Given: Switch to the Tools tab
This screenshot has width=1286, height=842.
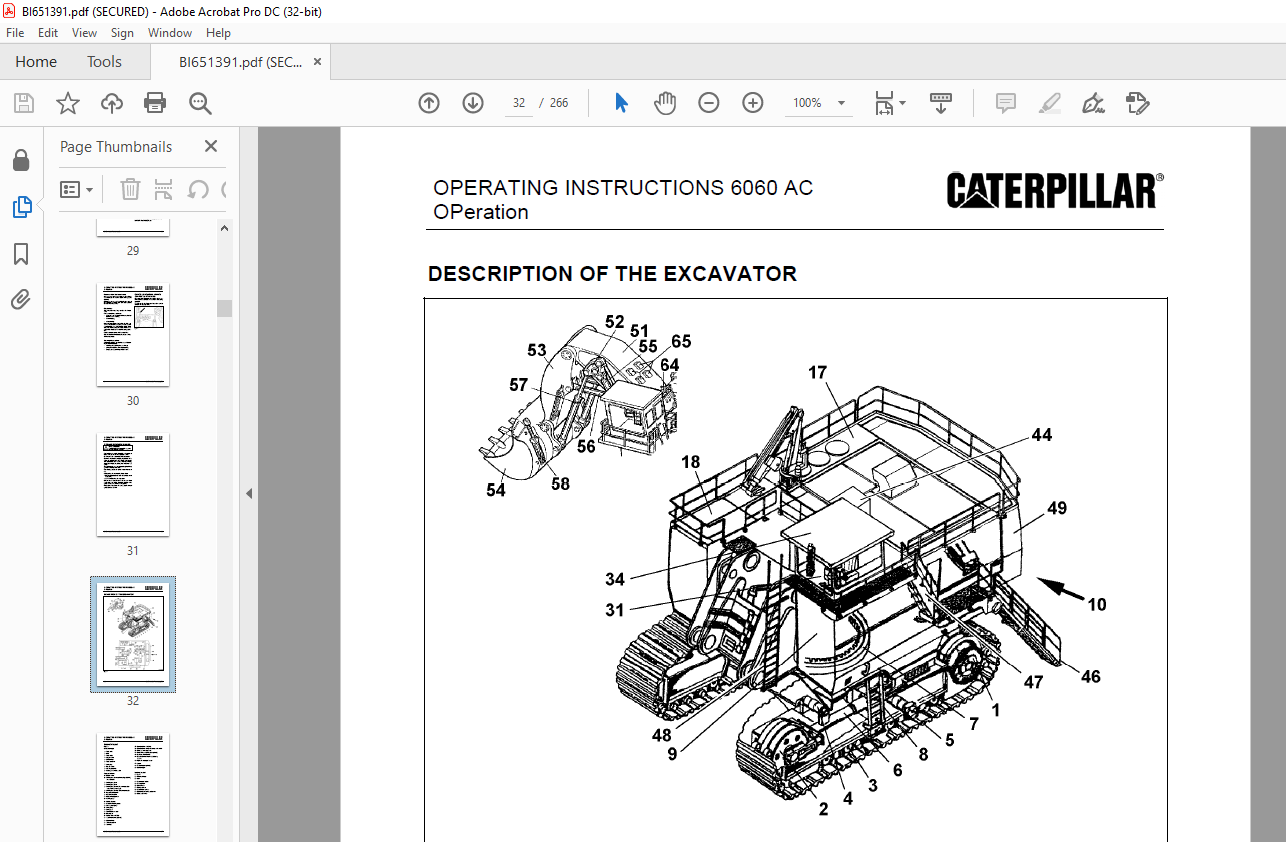Looking at the screenshot, I should click(104, 62).
